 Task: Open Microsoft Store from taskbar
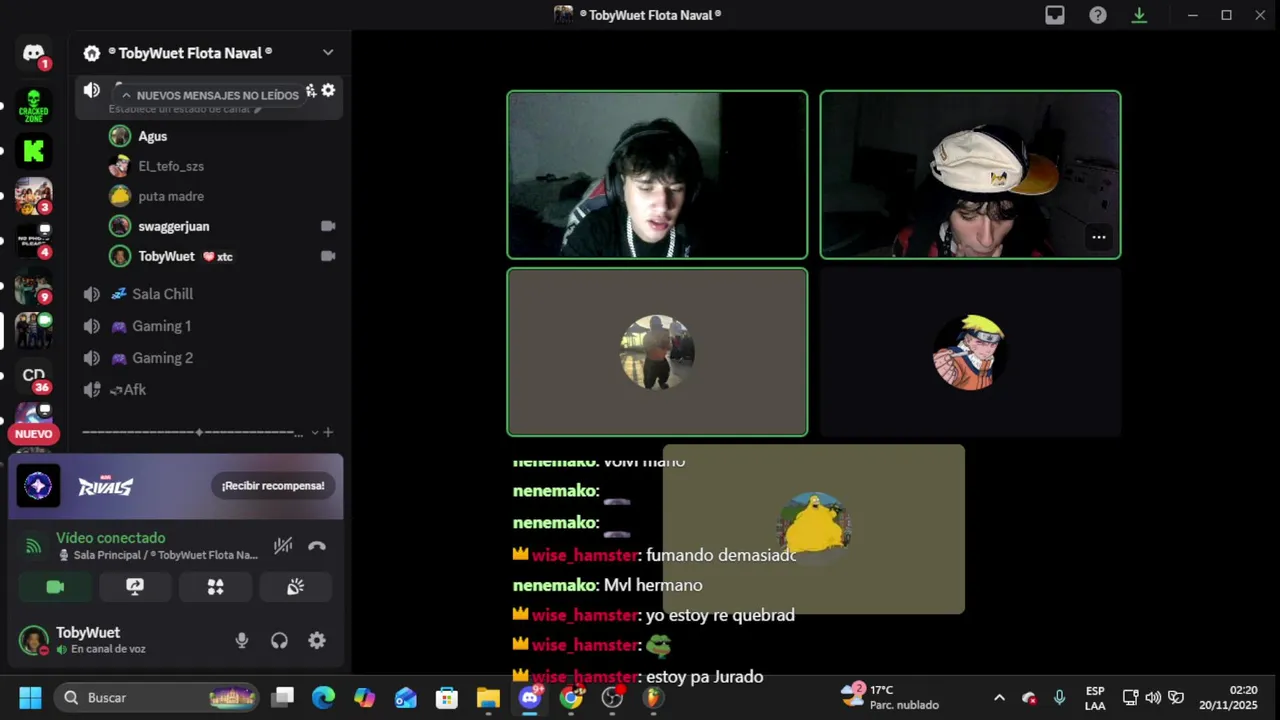[x=447, y=697]
